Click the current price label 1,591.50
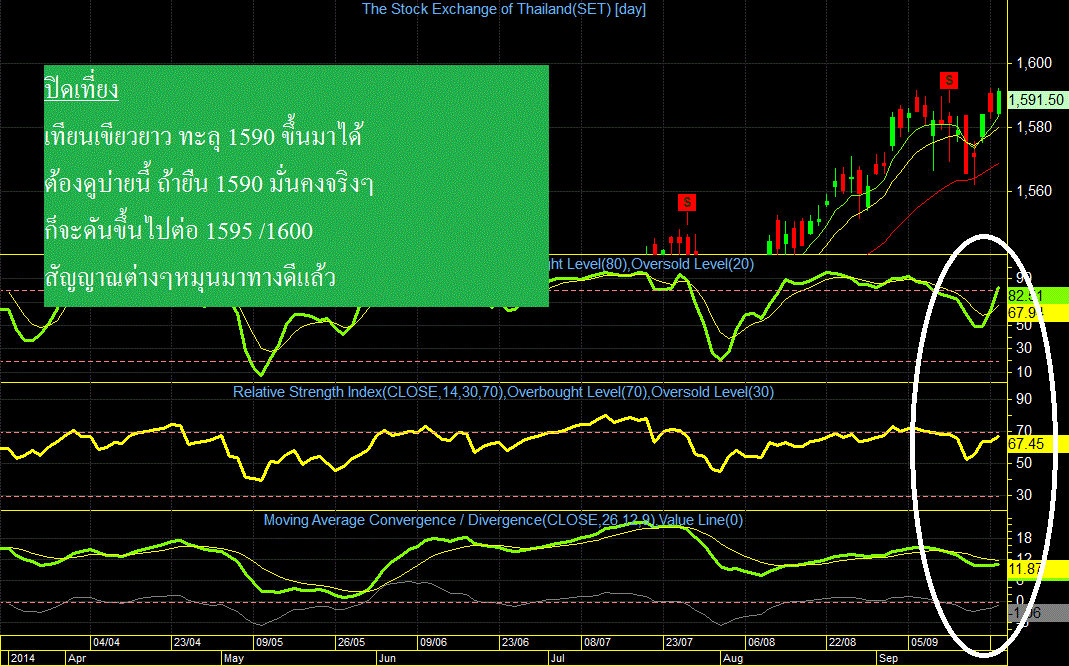 [1036, 100]
